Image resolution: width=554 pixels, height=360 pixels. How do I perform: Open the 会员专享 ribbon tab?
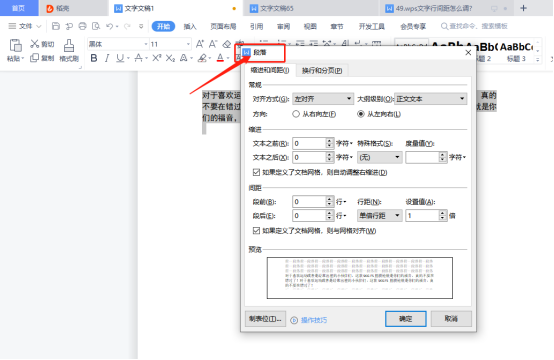point(413,26)
